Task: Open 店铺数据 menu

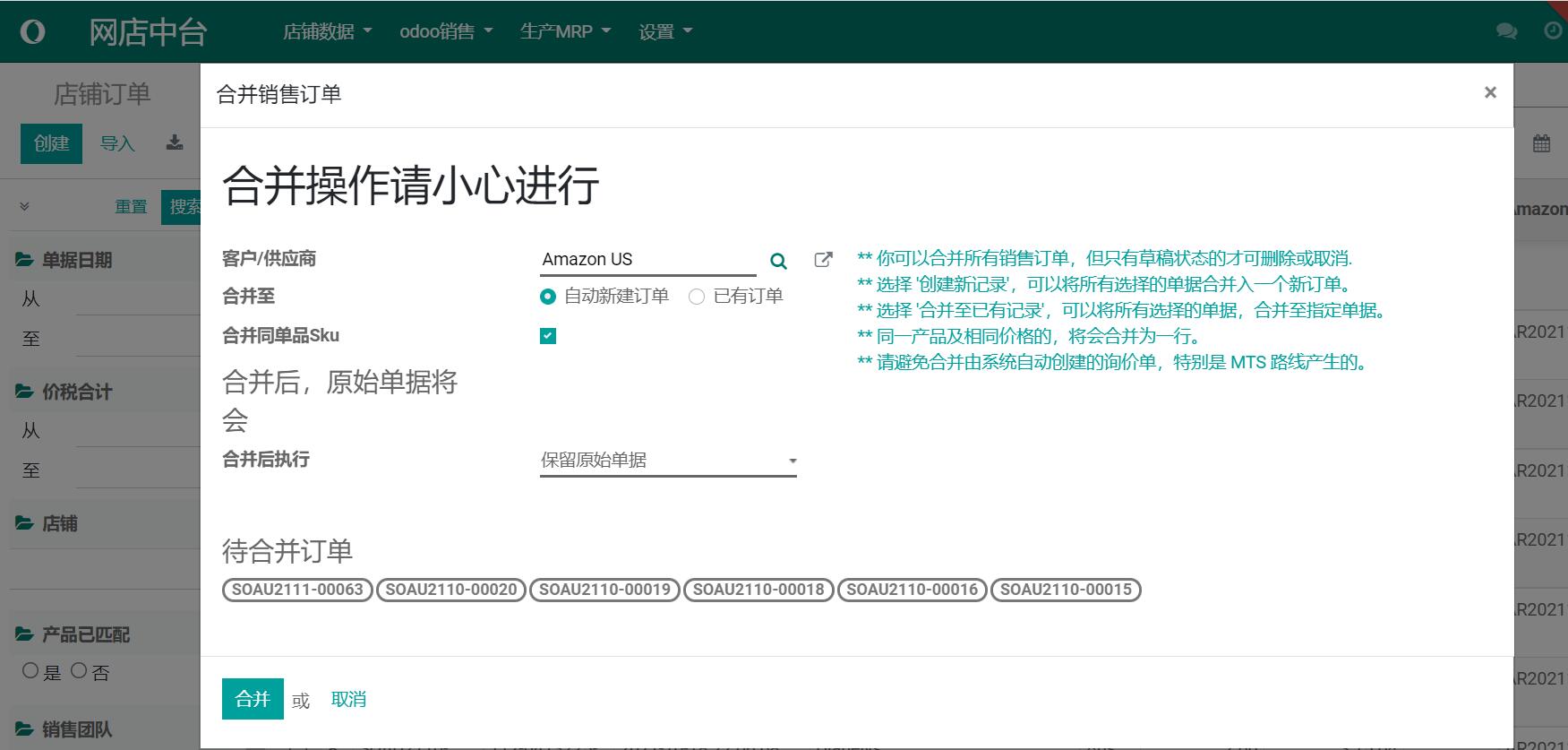Action: [x=327, y=31]
